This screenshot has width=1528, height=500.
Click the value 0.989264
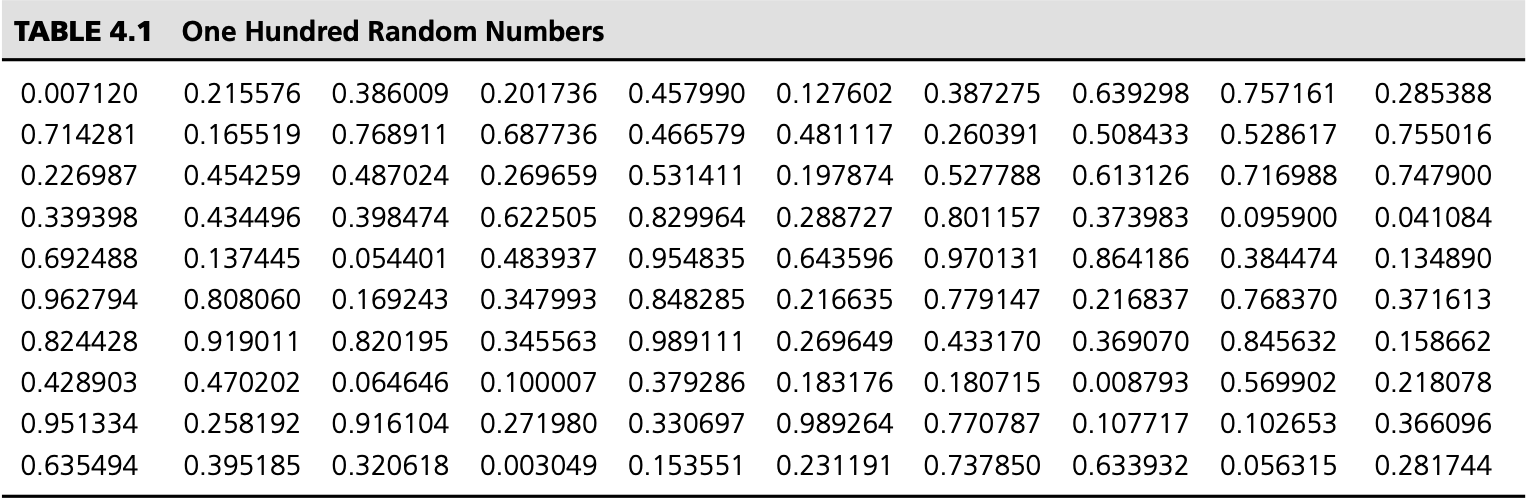click(834, 424)
